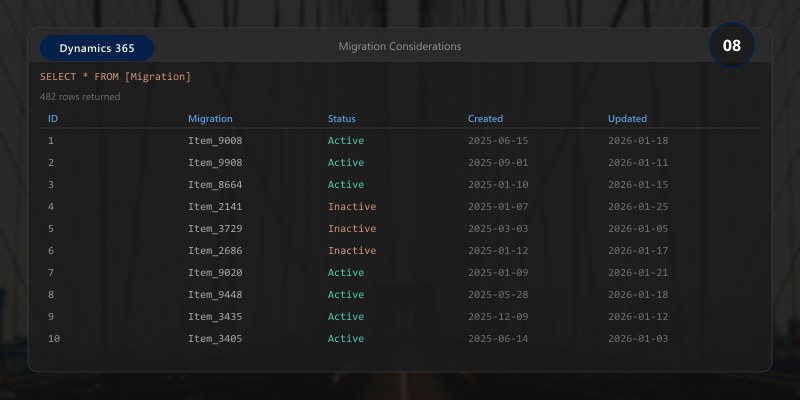Click ID cell of the Item_9020 row
Image resolution: width=800 pixels, height=400 pixels.
tap(51, 272)
